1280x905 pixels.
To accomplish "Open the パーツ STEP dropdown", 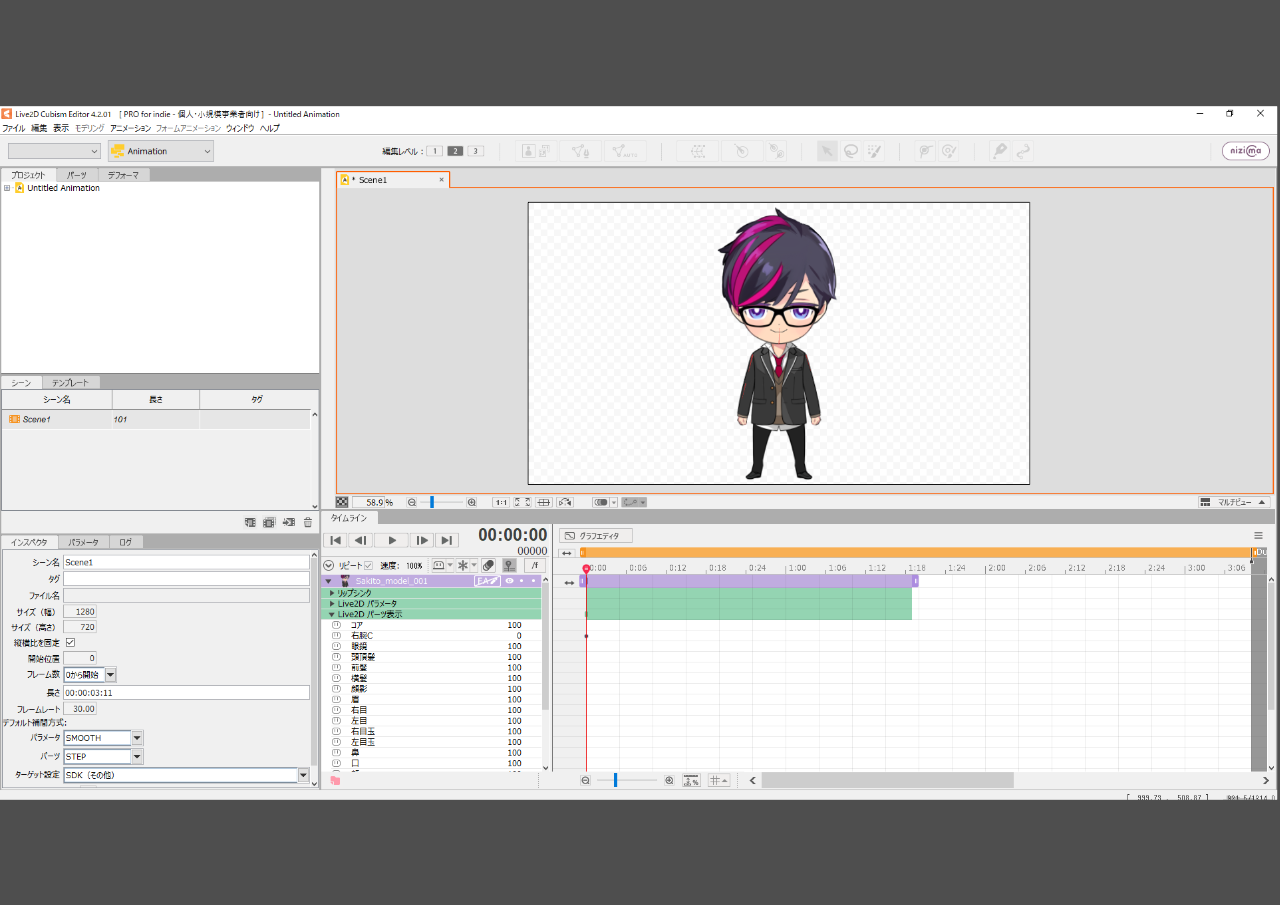I will (x=137, y=757).
